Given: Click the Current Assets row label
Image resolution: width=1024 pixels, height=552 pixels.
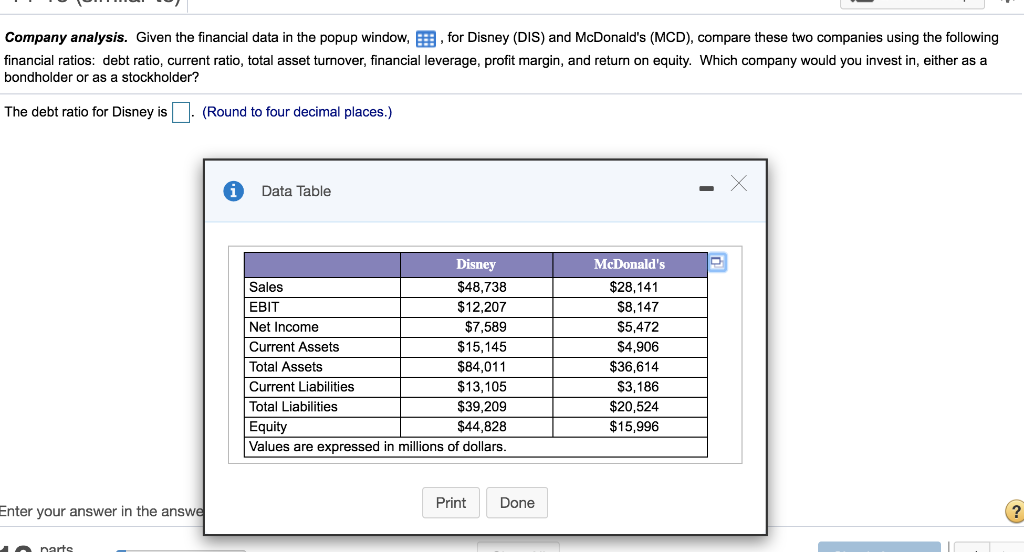Looking at the screenshot, I should coord(294,347).
